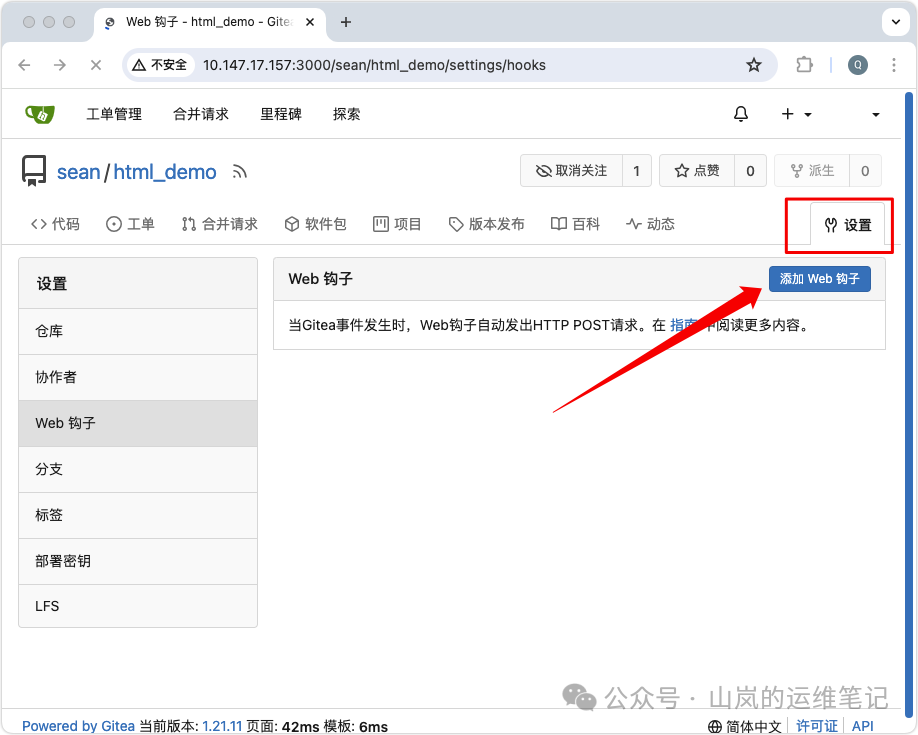Bookmark the page with the star icon
The width and height of the screenshot is (918, 735).
[x=754, y=64]
